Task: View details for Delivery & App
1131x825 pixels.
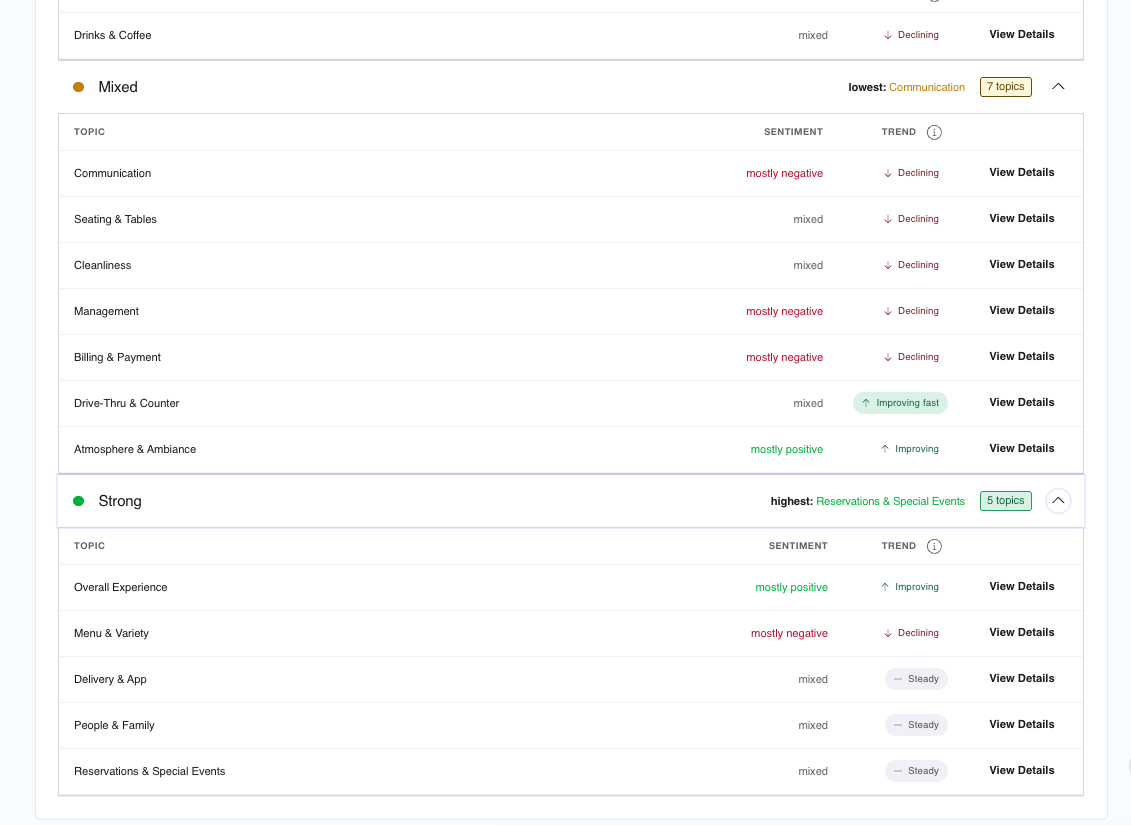Action: 1021,679
